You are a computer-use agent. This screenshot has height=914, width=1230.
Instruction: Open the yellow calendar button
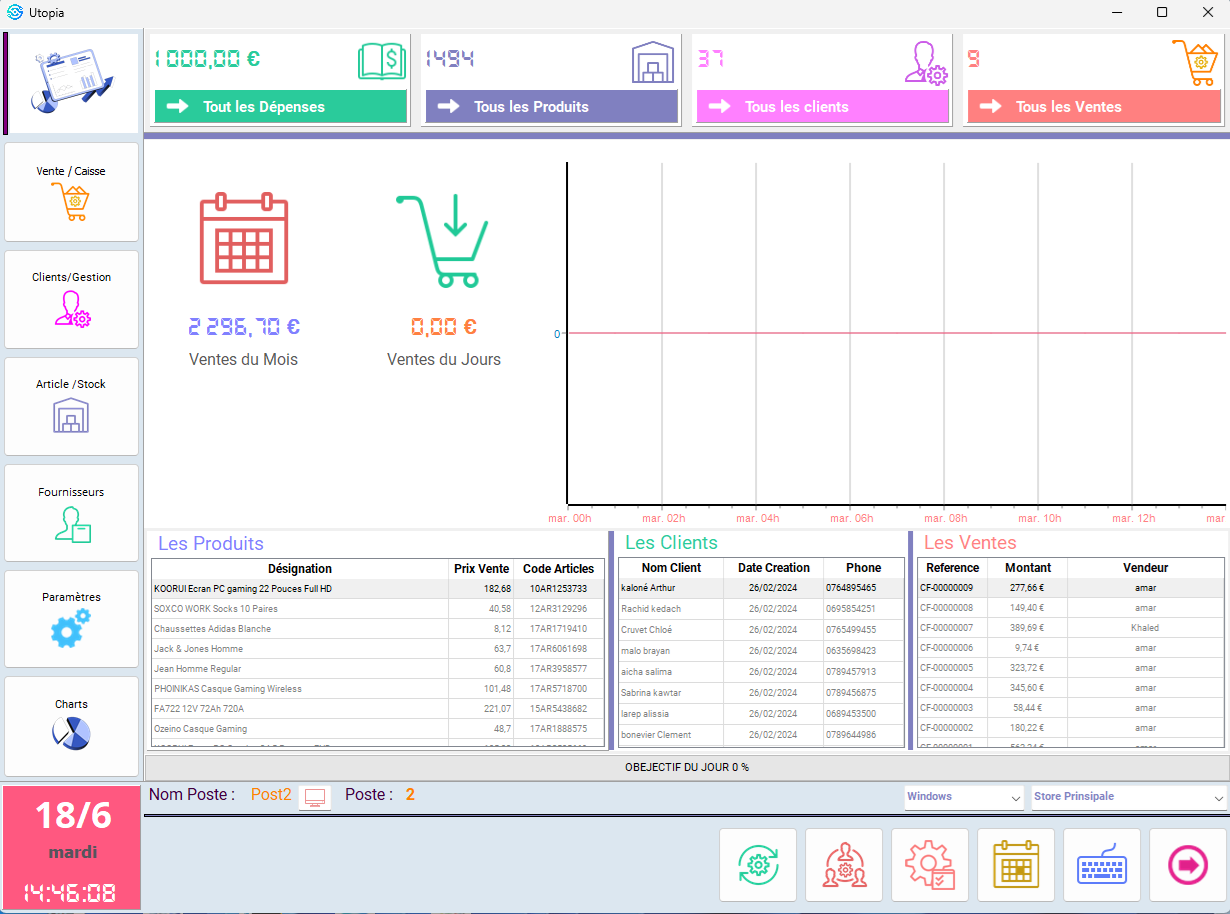point(1016,865)
